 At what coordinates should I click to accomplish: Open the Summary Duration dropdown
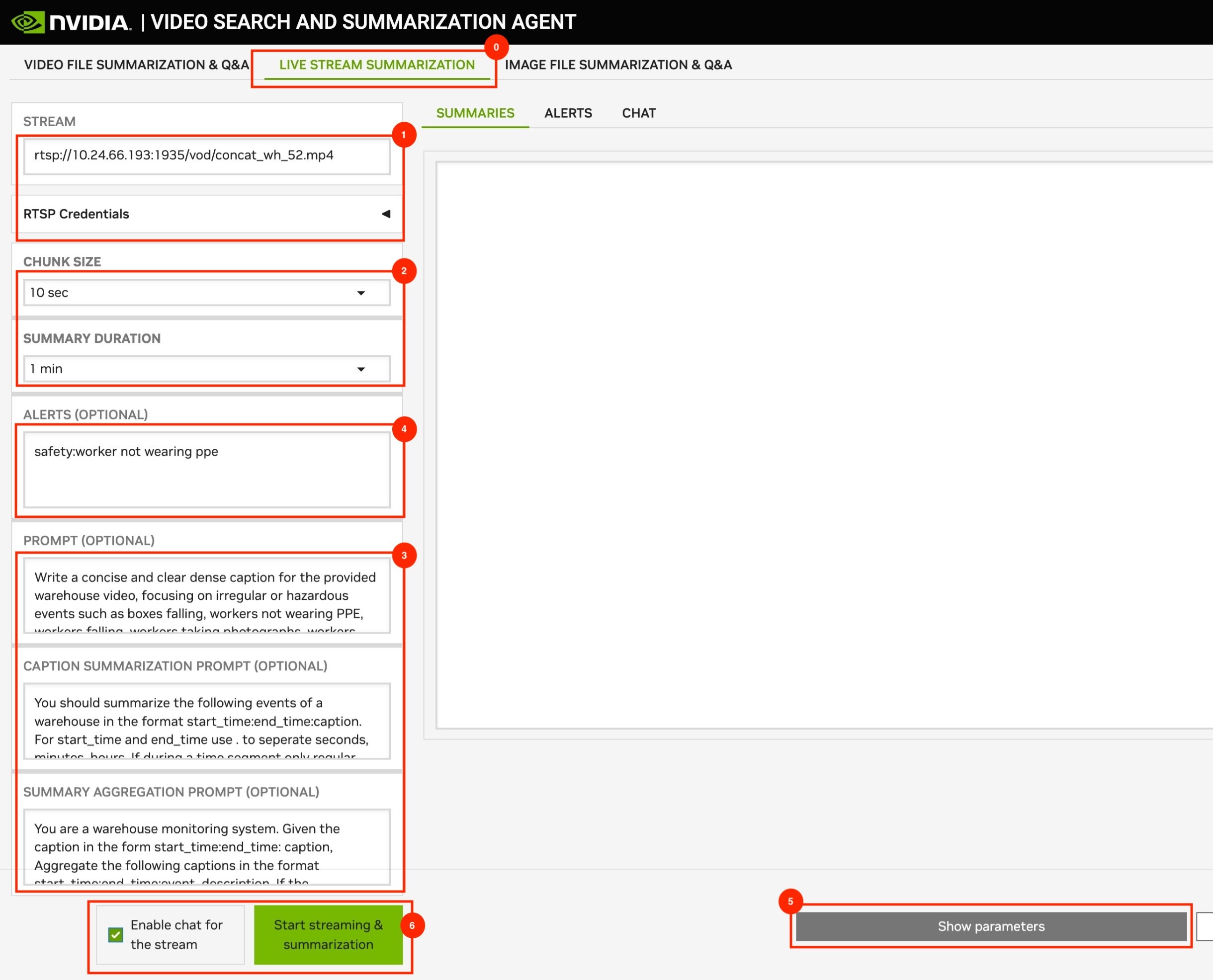[207, 369]
